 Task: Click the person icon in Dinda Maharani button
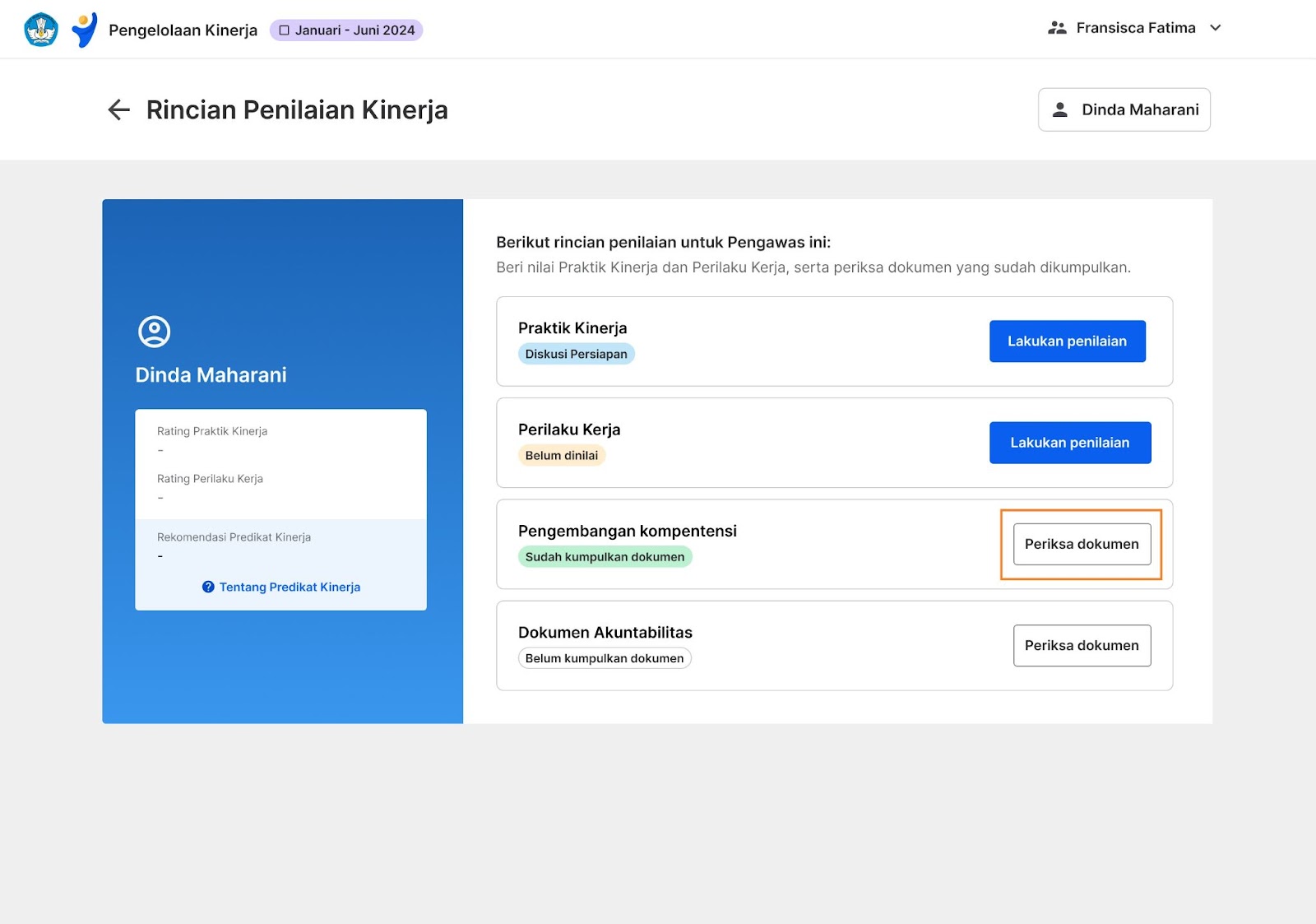(x=1060, y=109)
